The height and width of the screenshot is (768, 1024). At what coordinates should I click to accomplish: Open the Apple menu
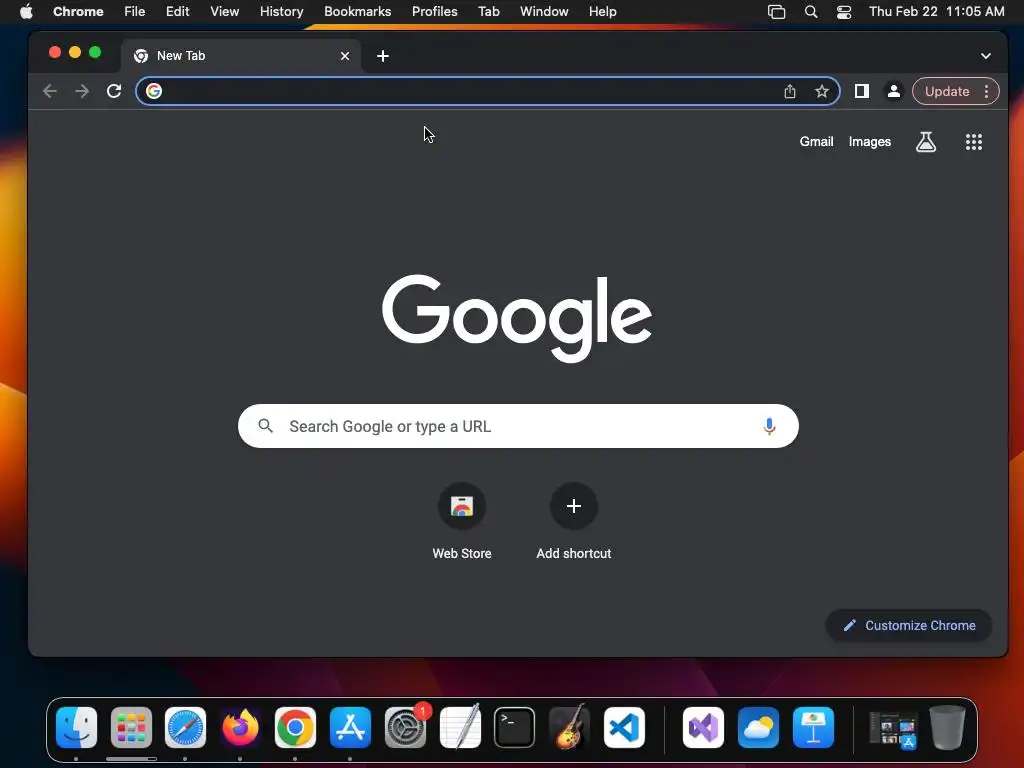(x=26, y=11)
